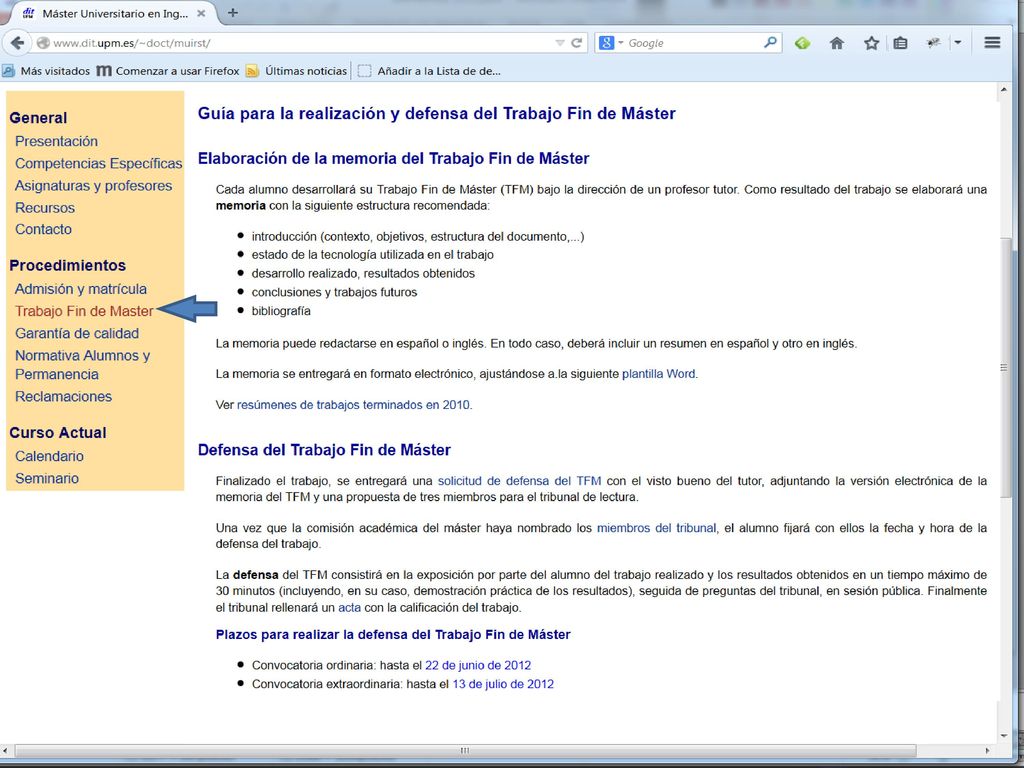This screenshot has height=768, width=1024.
Task: Open the Firefox home page icon
Action: [837, 43]
